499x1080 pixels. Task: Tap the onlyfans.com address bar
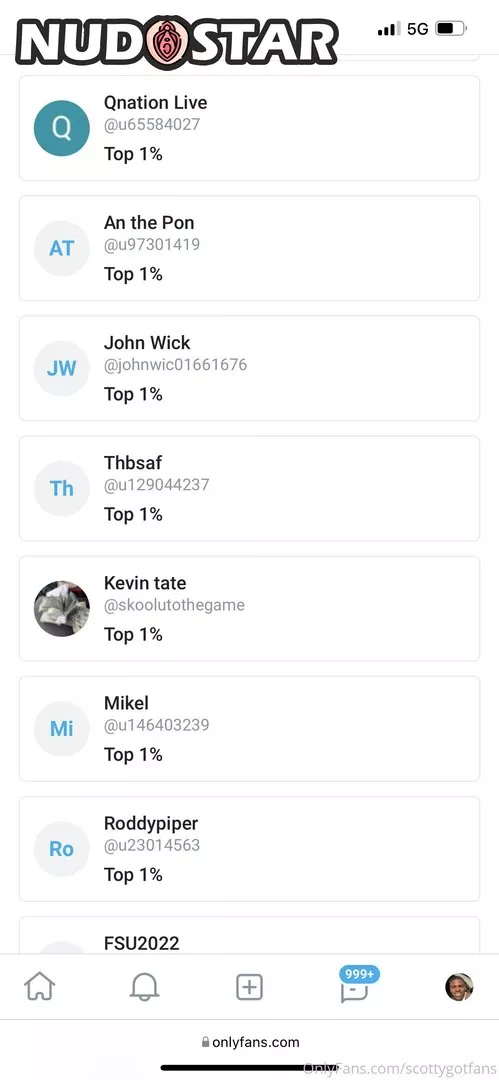point(250,1042)
